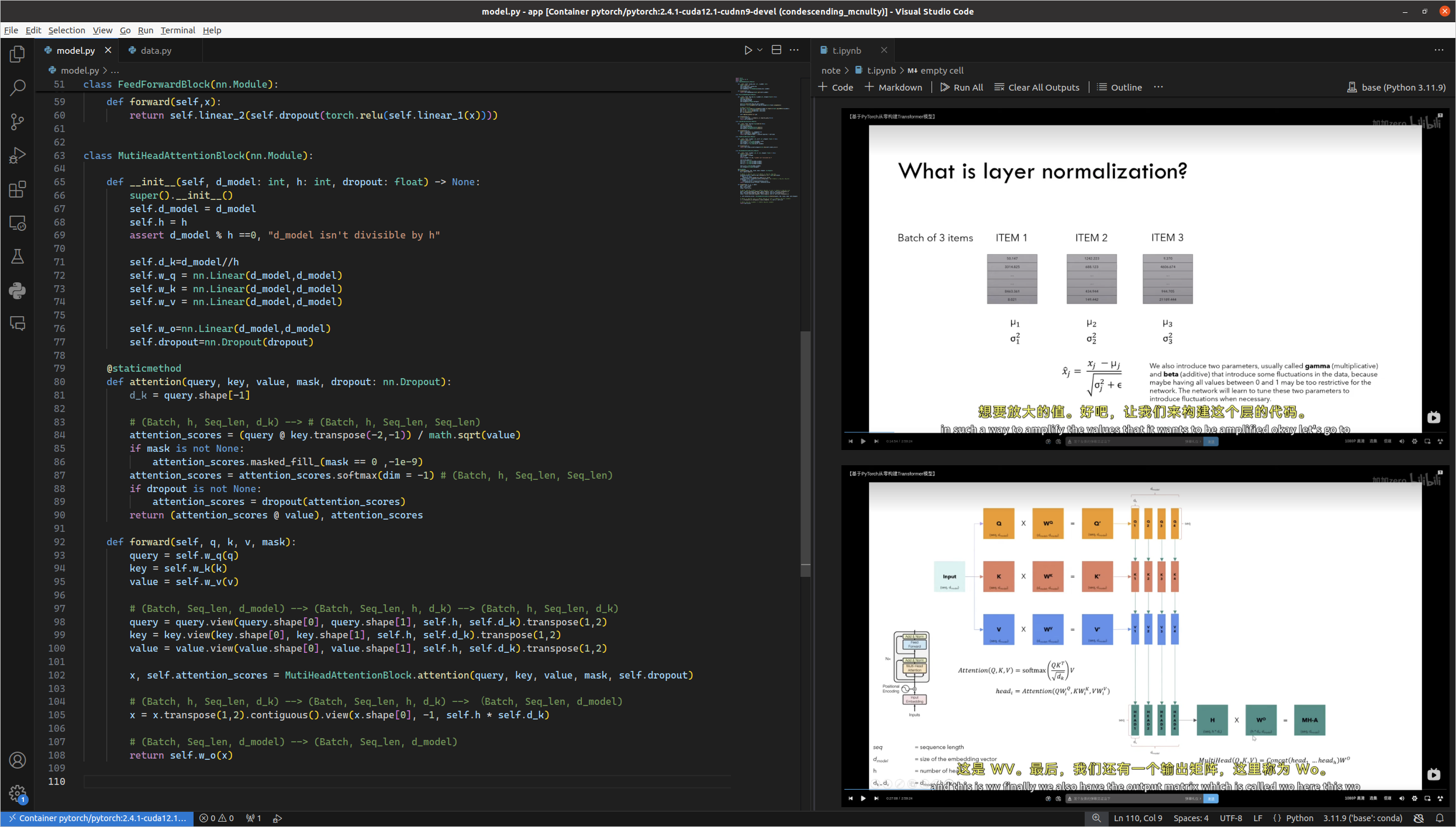Open Run and Debug view
The height and width of the screenshot is (827, 1456).
click(x=18, y=155)
